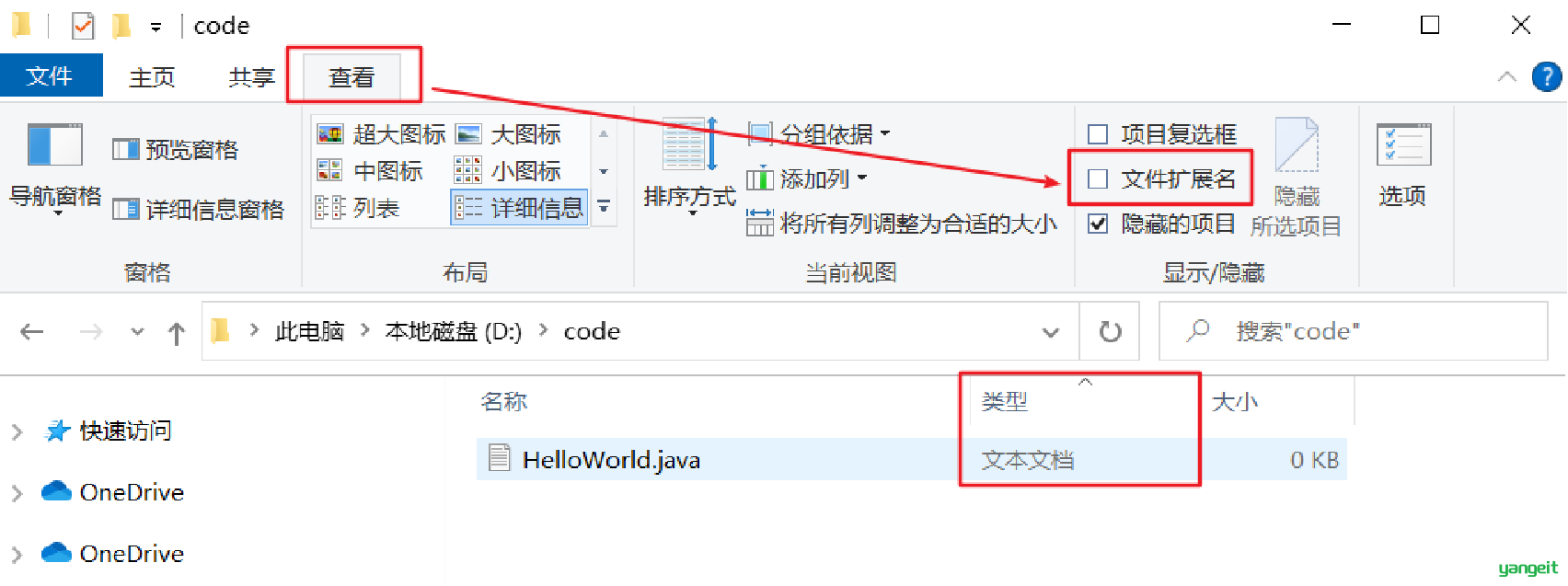This screenshot has height=586, width=1568.
Task: Click the 文本文档 type cell
Action: [1028, 460]
